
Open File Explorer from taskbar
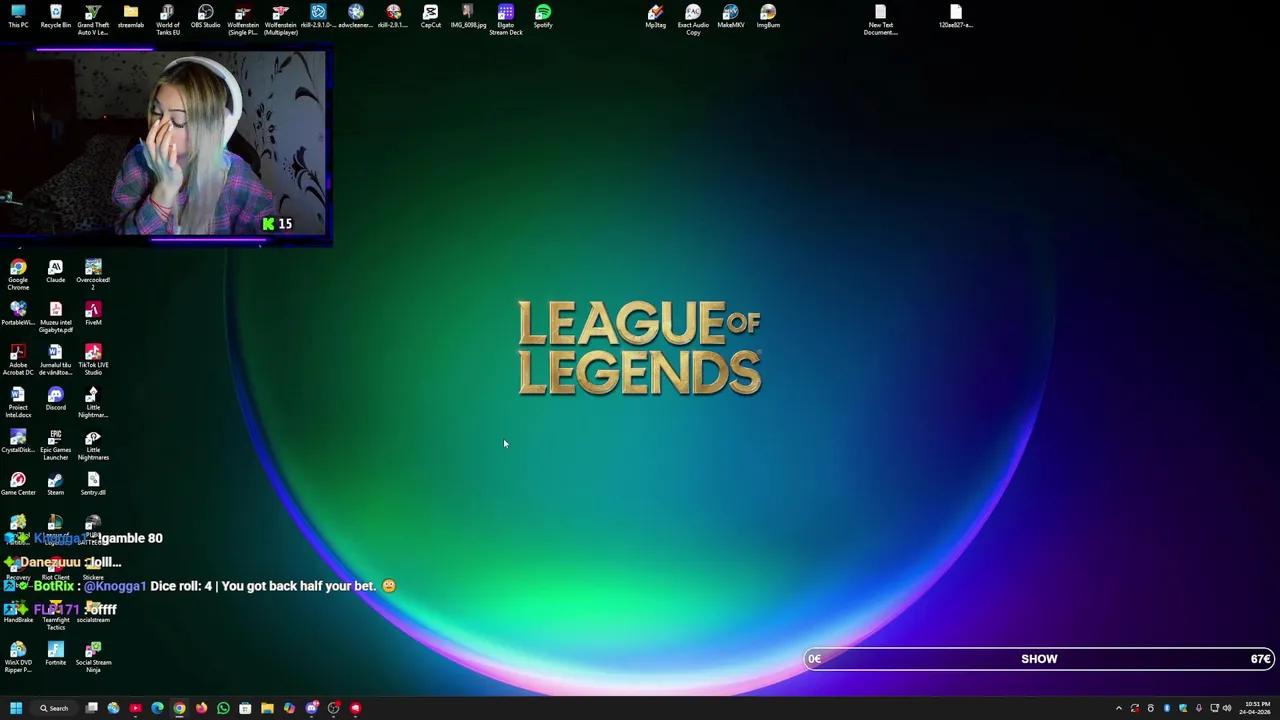coord(267,708)
